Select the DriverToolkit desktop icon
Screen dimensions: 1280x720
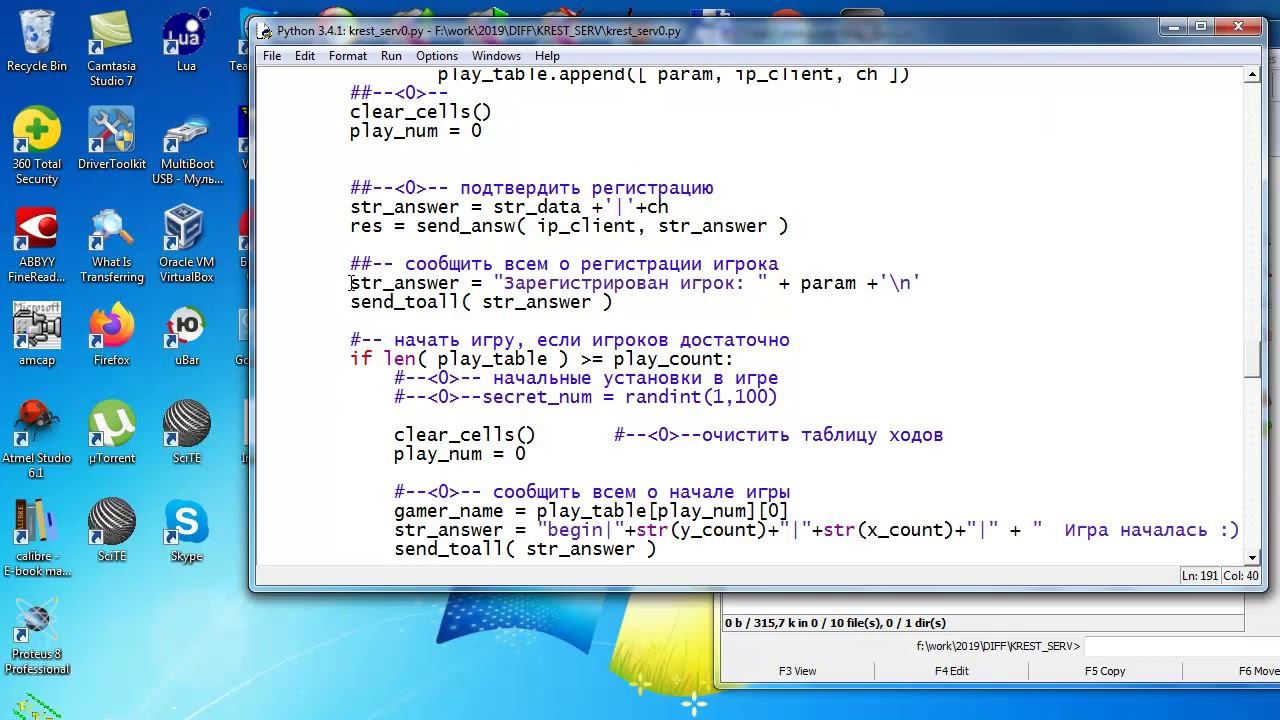(x=112, y=138)
